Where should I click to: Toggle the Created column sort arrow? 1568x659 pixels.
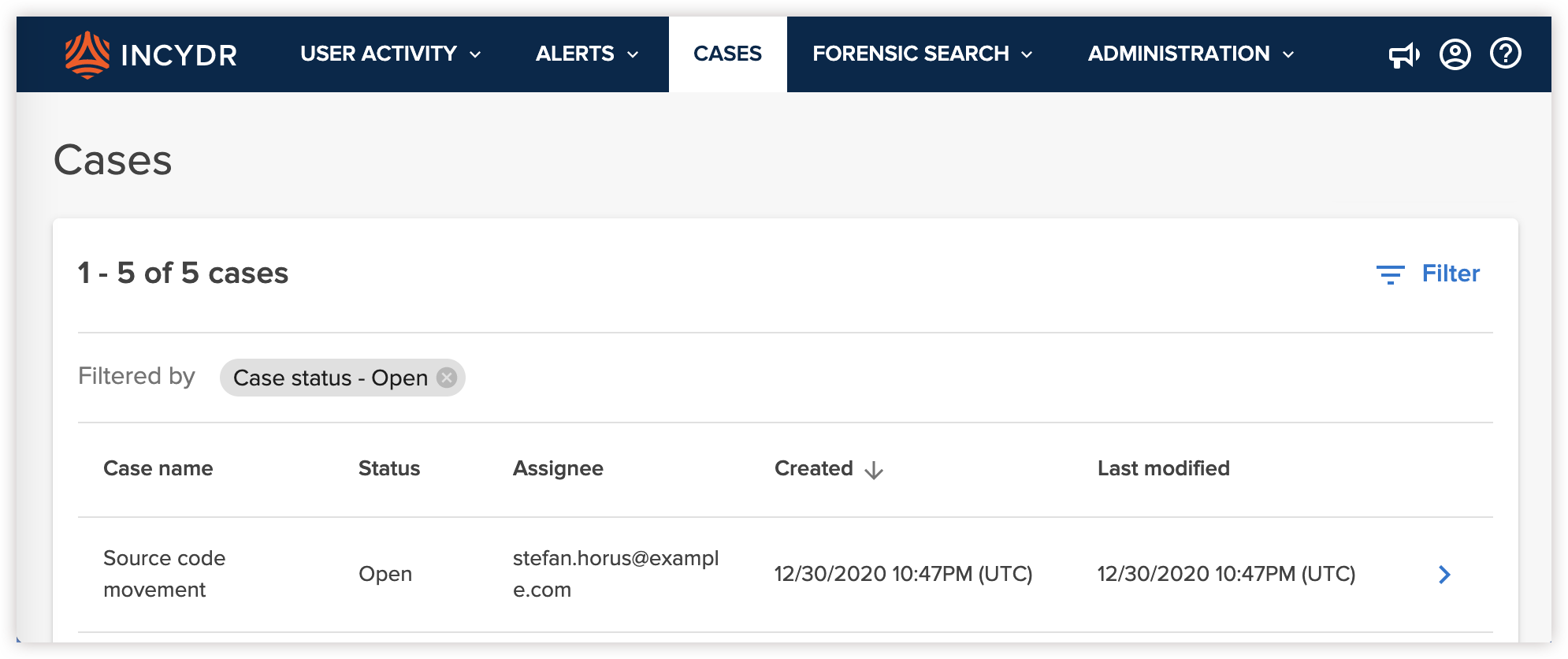[875, 470]
